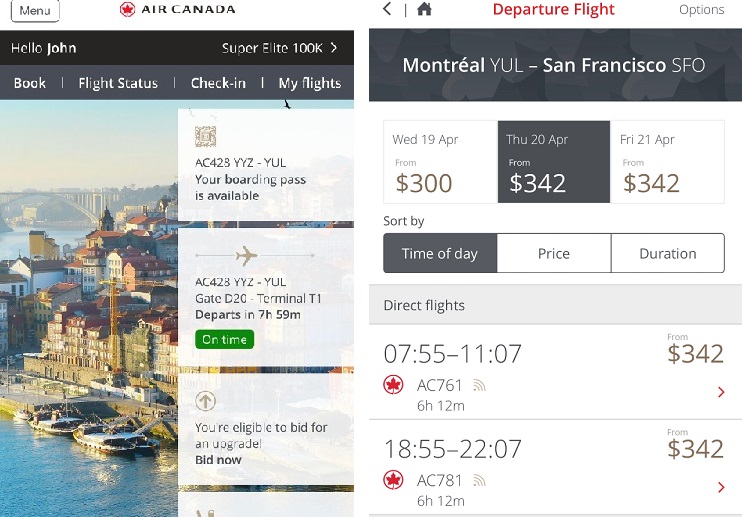
Task: Tap the home icon in header
Action: point(424,10)
